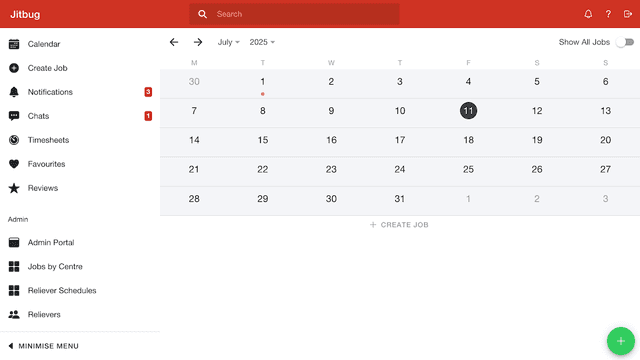
Task: Click the Reviews star icon
Action: pos(14,188)
